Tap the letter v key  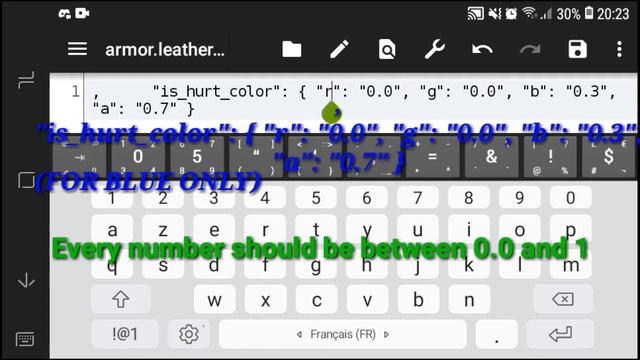tap(367, 300)
